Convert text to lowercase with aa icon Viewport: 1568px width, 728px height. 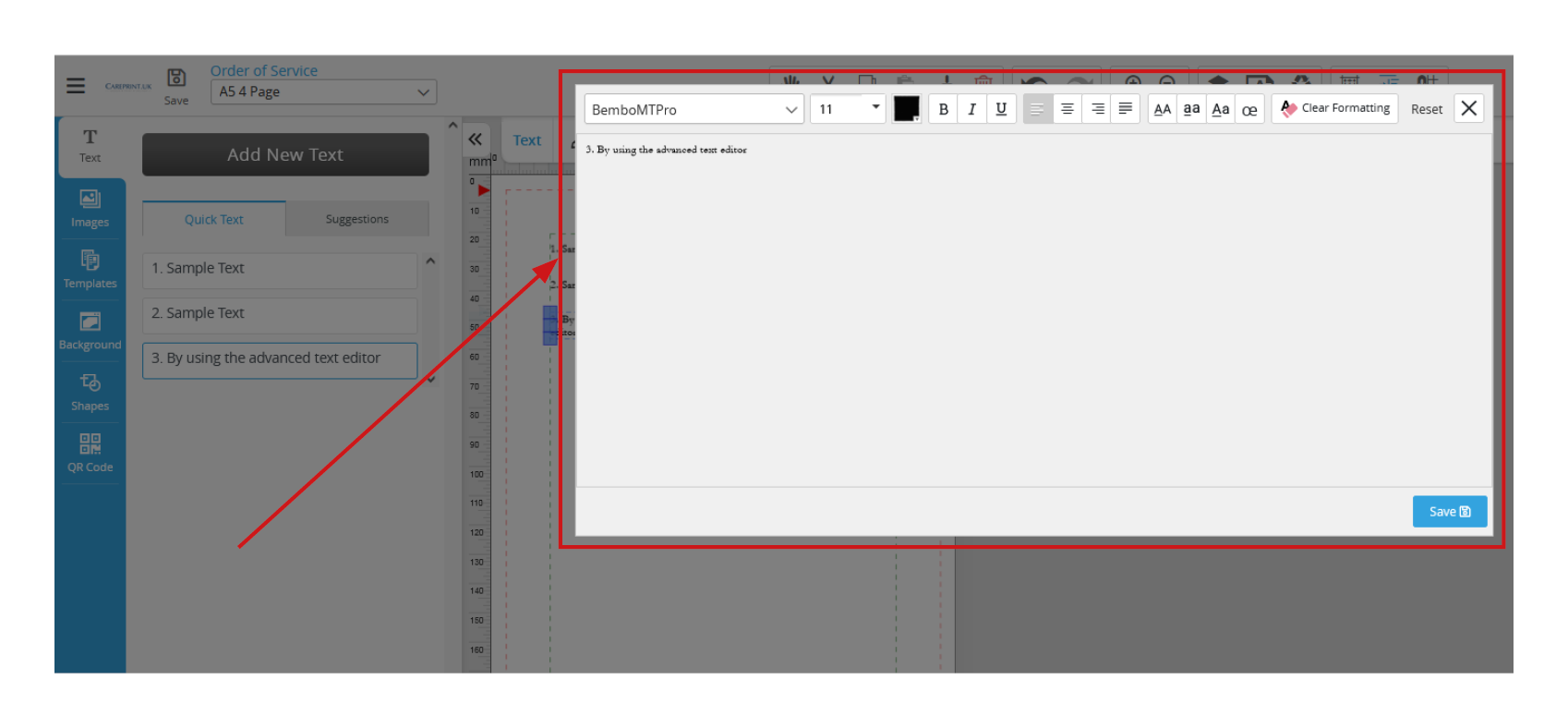click(1191, 109)
